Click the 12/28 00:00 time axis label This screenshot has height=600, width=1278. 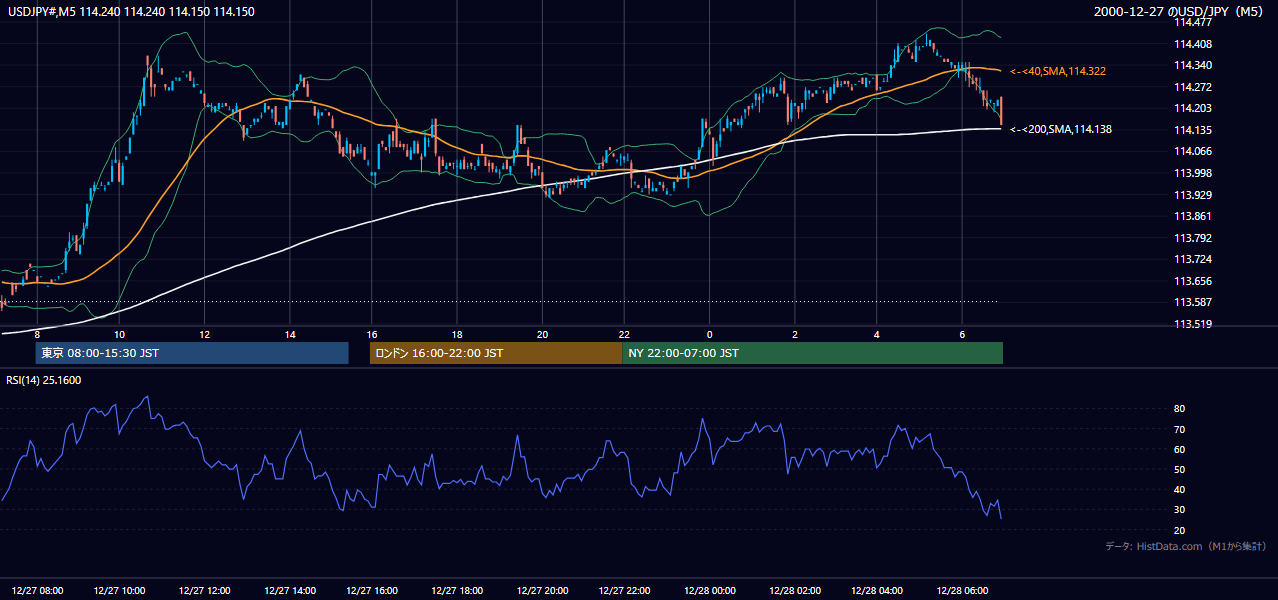pos(708,591)
